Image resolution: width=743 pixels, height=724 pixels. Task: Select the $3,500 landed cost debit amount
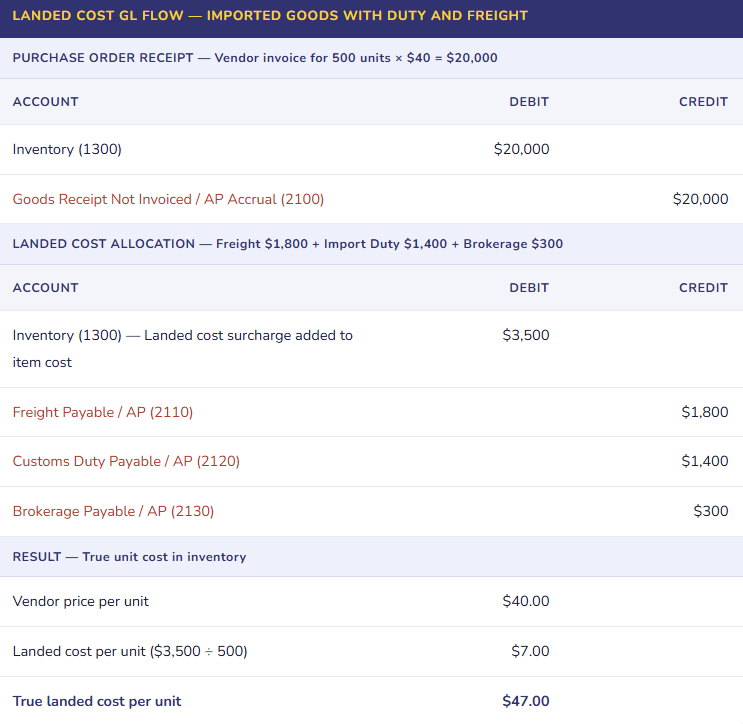(525, 335)
